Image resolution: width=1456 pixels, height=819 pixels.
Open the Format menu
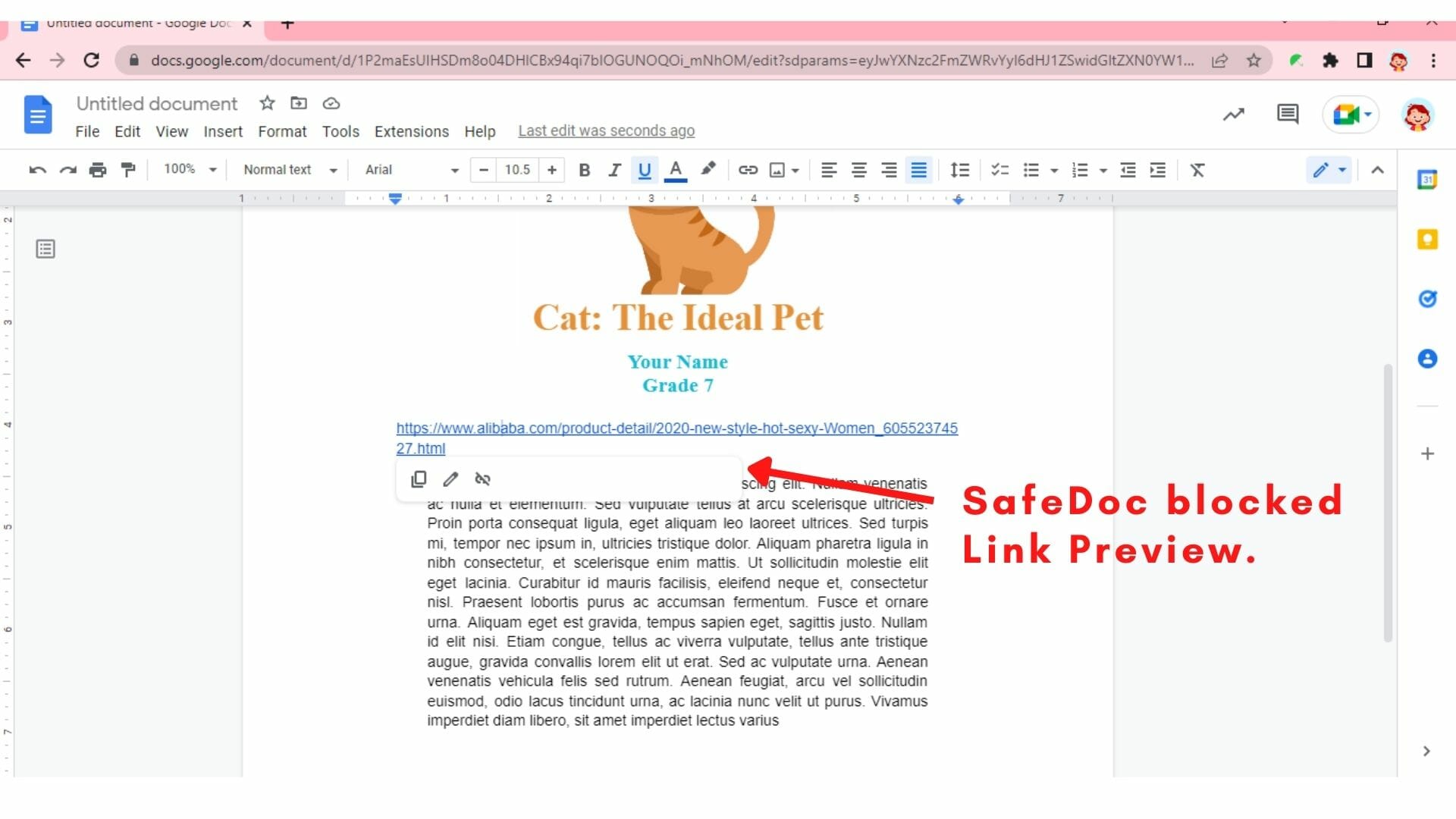[282, 131]
